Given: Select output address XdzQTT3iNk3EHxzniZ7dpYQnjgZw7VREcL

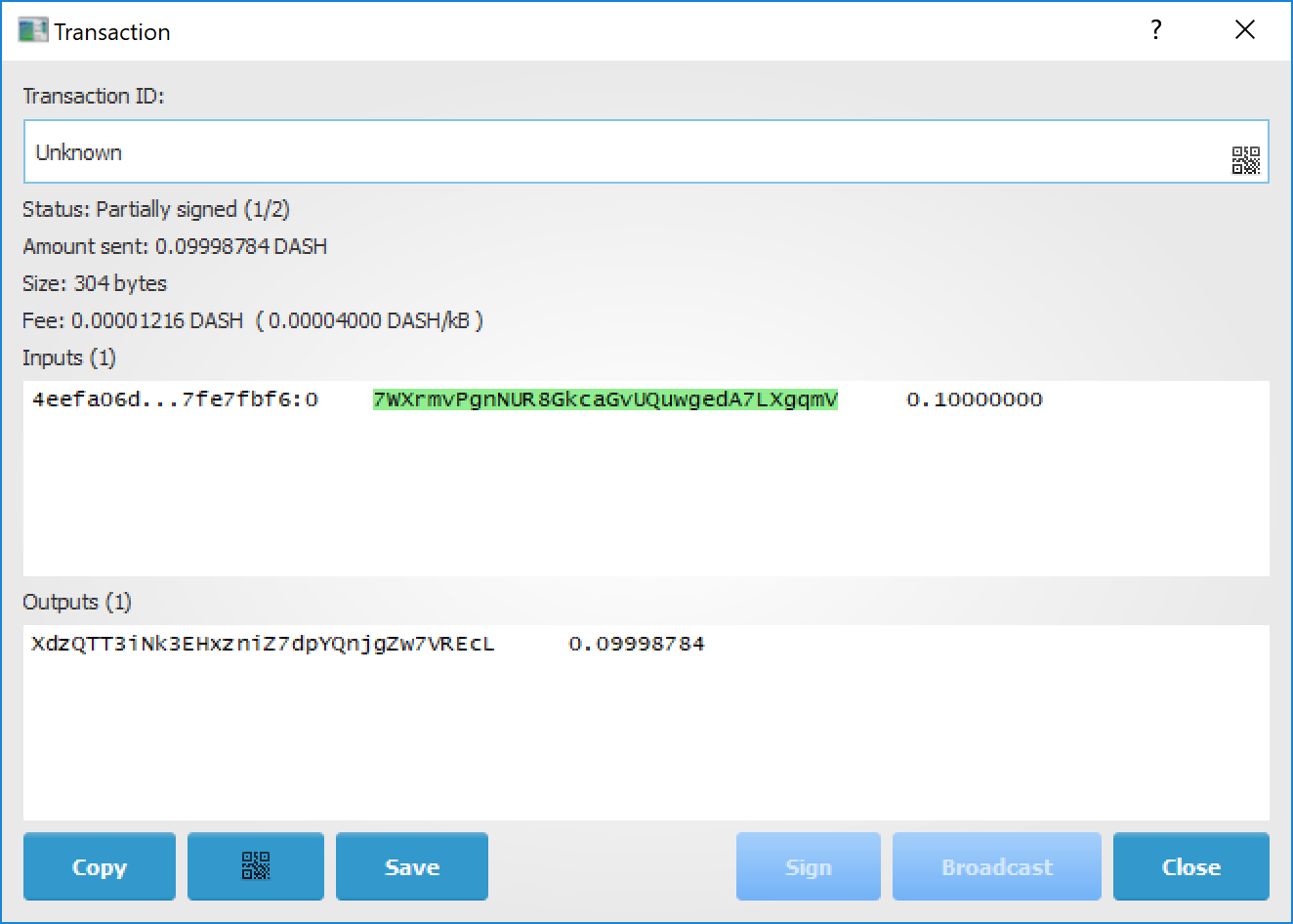Looking at the screenshot, I should coord(263,644).
